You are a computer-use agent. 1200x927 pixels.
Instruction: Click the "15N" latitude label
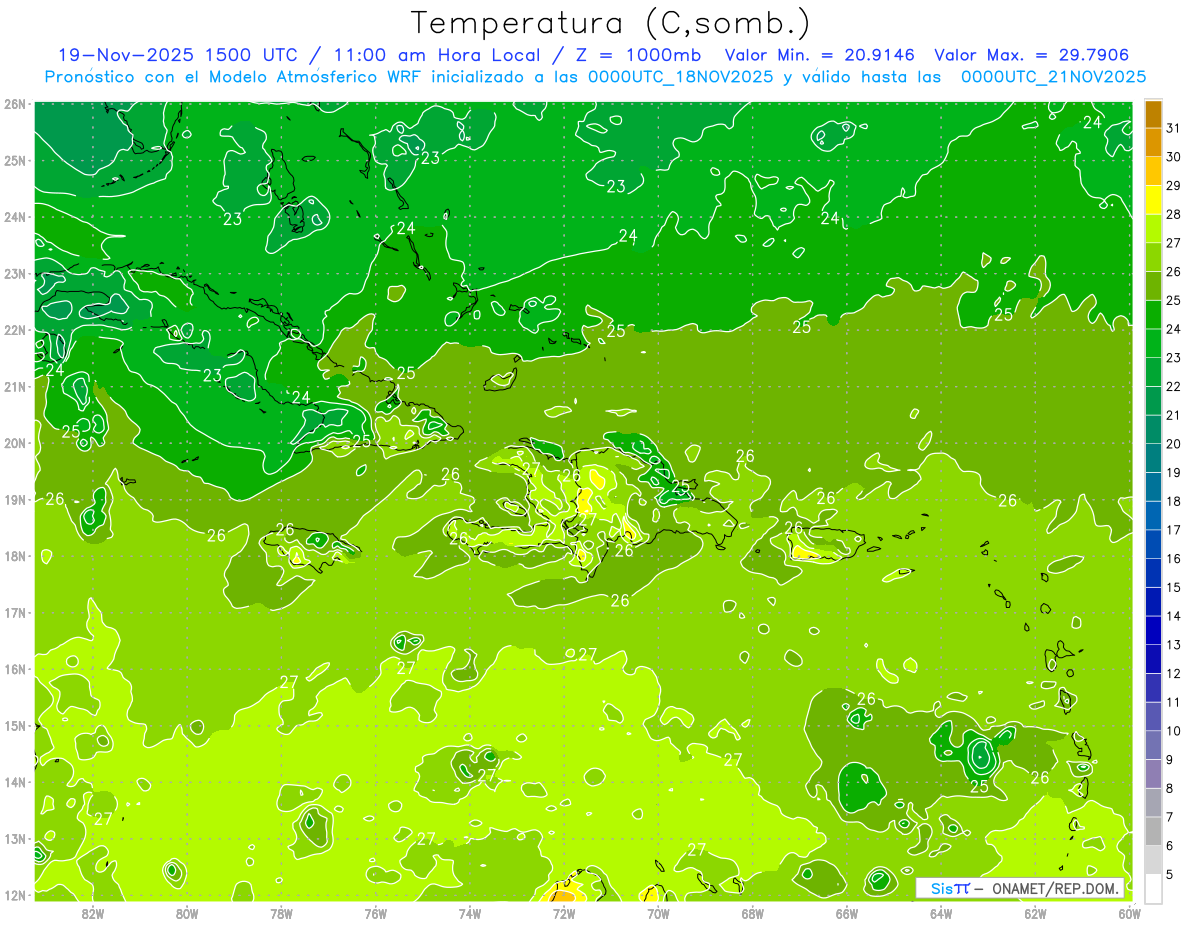click(15, 726)
